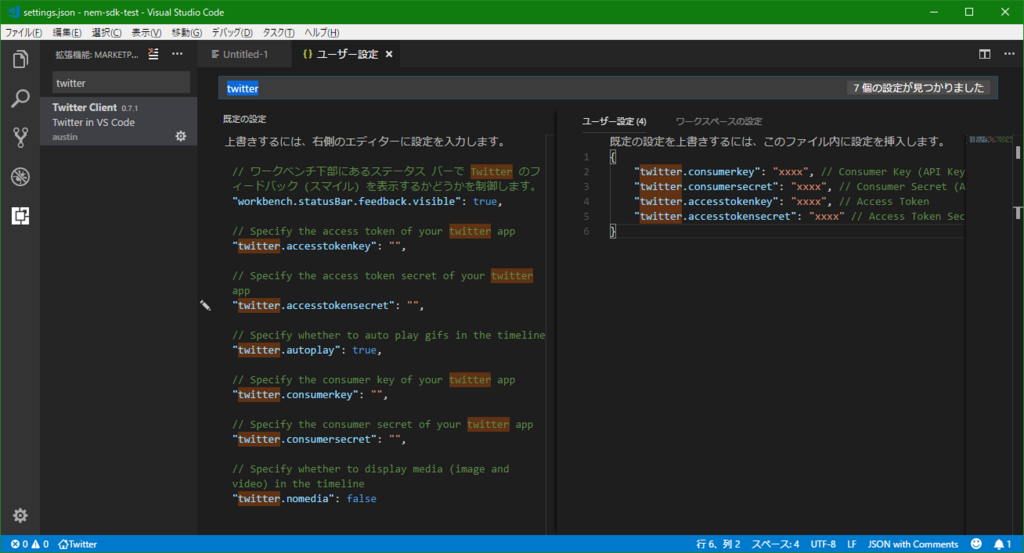Click workbench.statusBar.feedback.visible setting line
Screen dimensions: 1024x553
368,202
